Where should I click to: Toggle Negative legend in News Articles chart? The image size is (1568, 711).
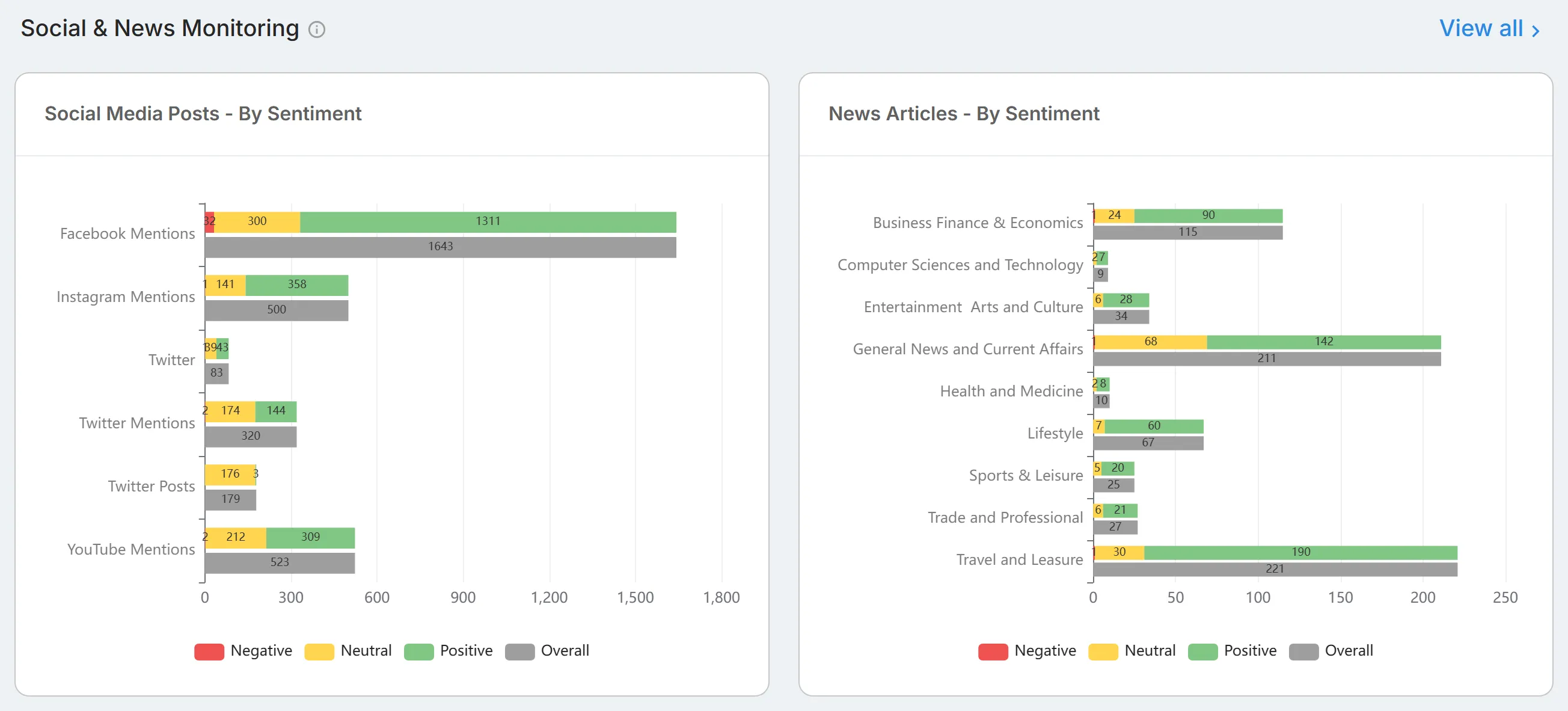1027,651
